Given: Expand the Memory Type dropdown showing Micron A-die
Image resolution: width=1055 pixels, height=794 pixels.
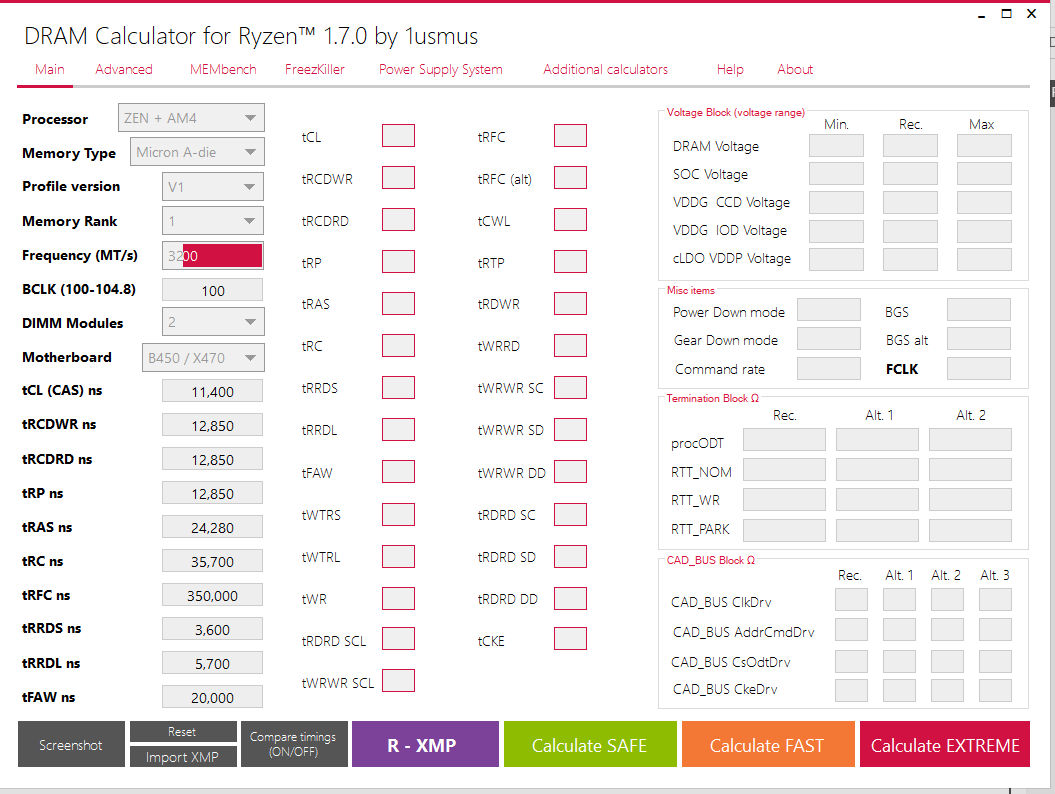Looking at the screenshot, I should (197, 152).
